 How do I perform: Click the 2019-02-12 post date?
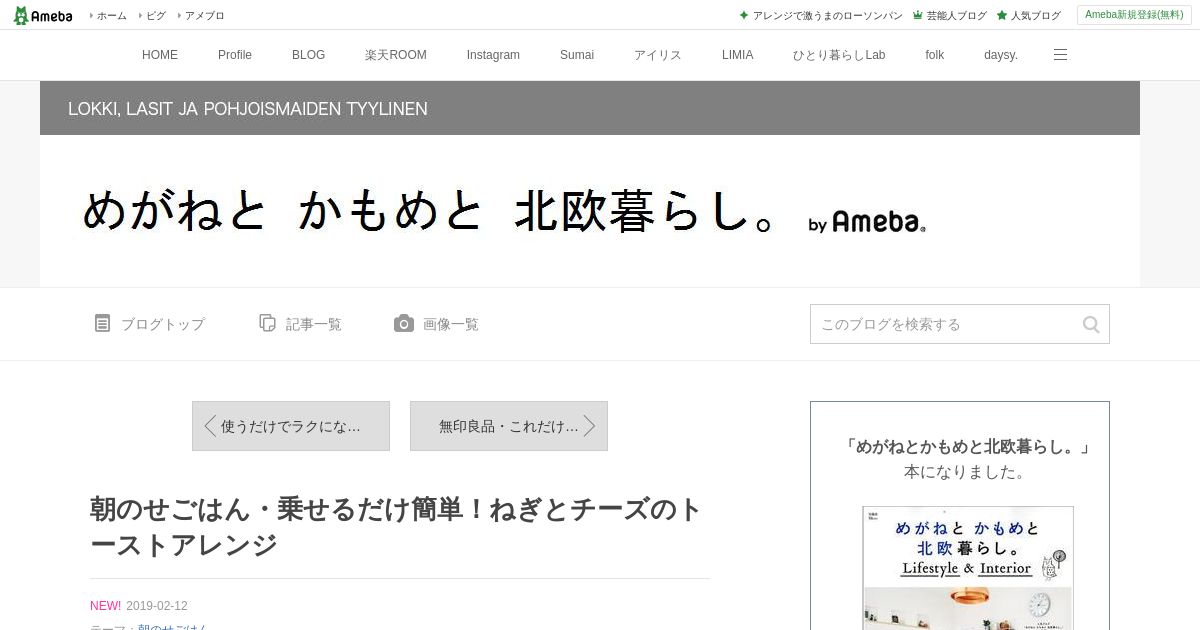point(157,606)
